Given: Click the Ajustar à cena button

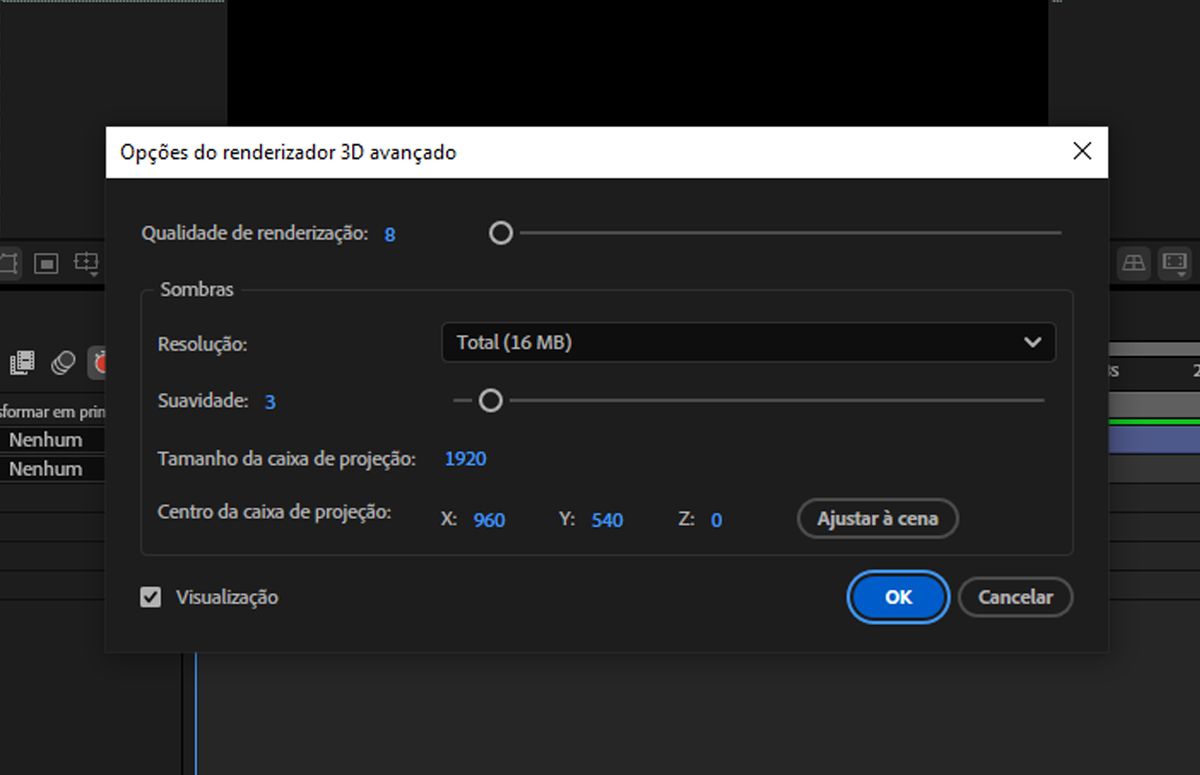Looking at the screenshot, I should [x=877, y=519].
